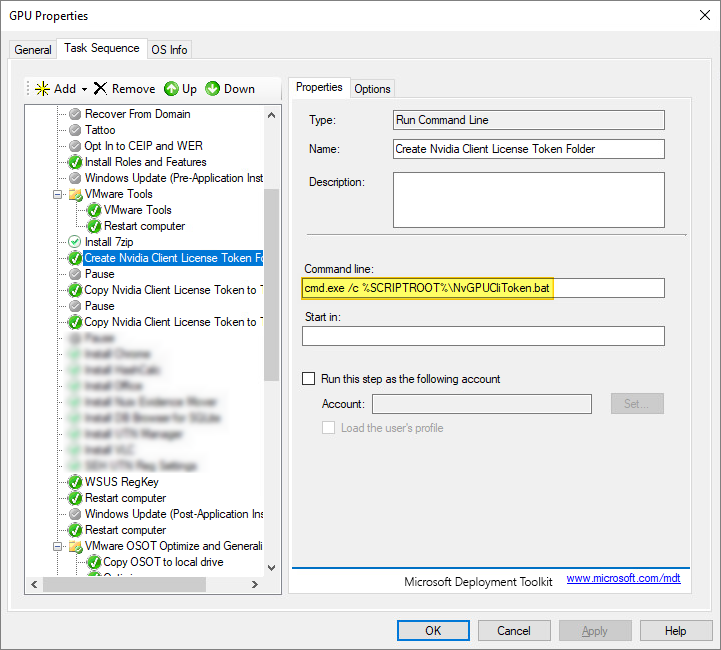Click the Tattoo step gray icon
The image size is (721, 650).
[x=75, y=130]
